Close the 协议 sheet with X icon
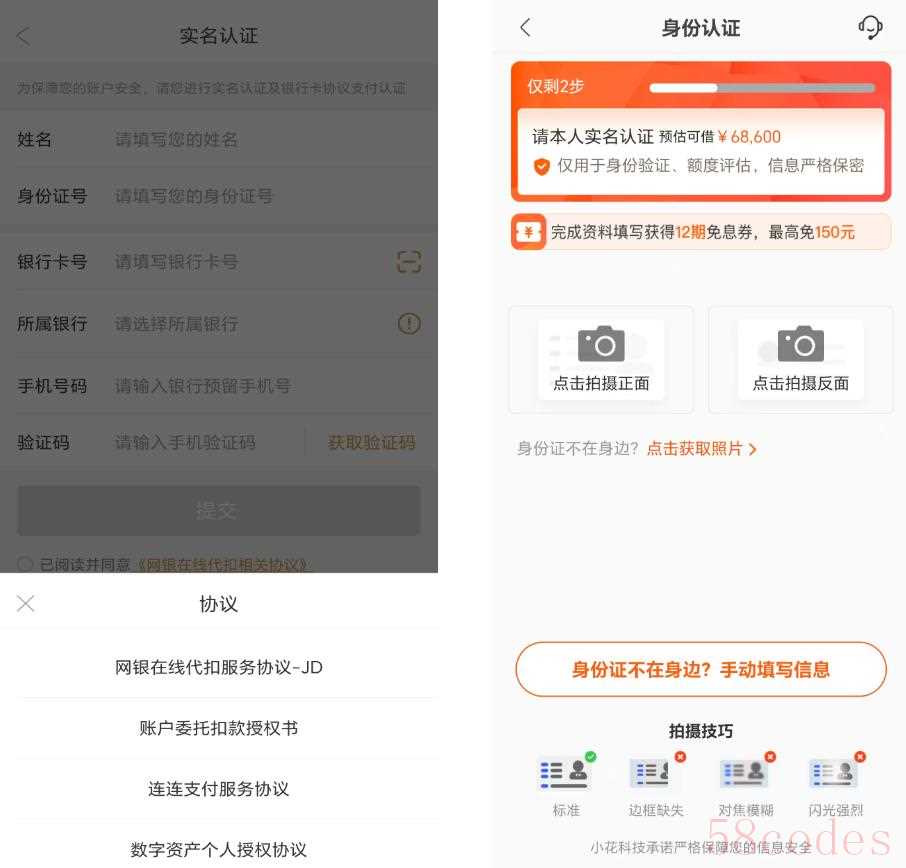Image resolution: width=906 pixels, height=868 pixels. pyautogui.click(x=26, y=603)
